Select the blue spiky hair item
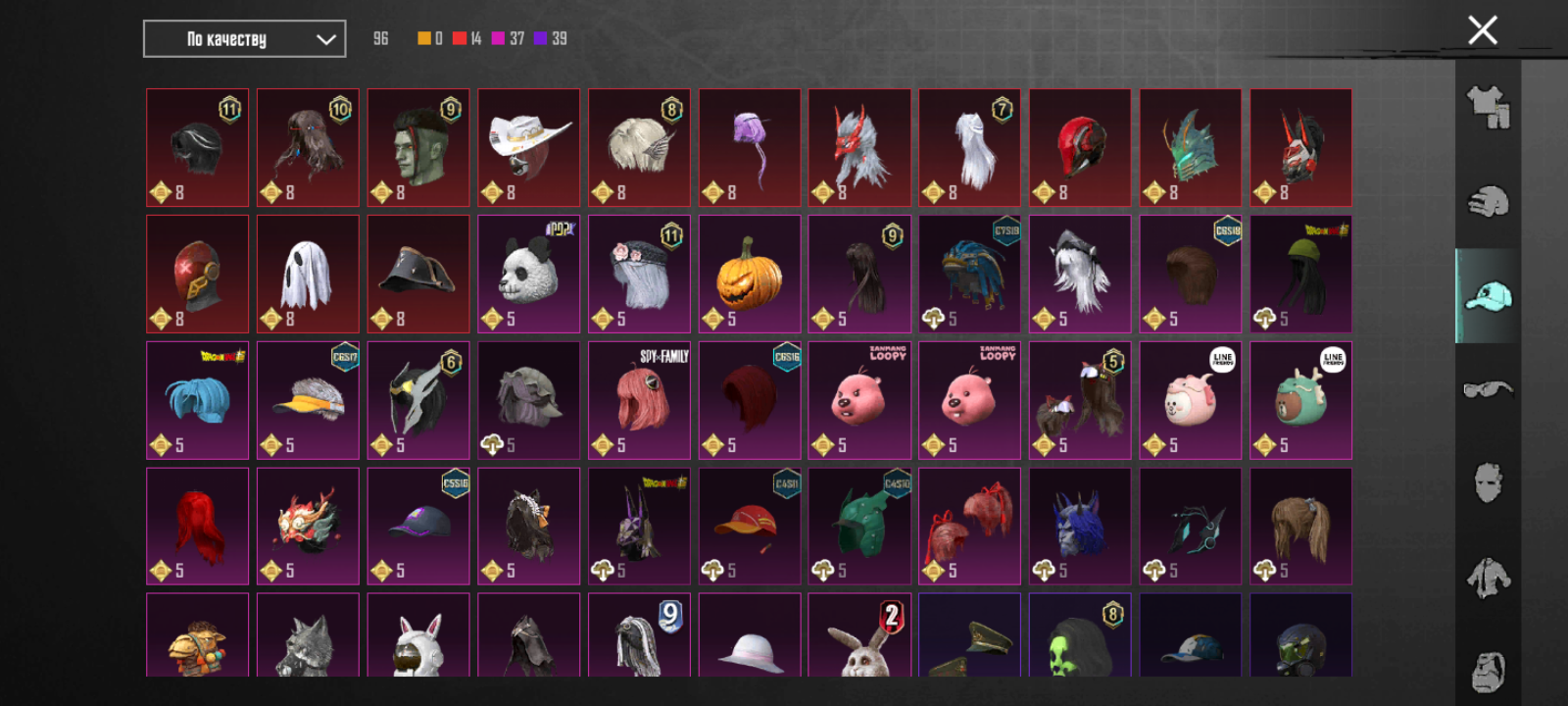The width and height of the screenshot is (1568, 706). (x=197, y=400)
